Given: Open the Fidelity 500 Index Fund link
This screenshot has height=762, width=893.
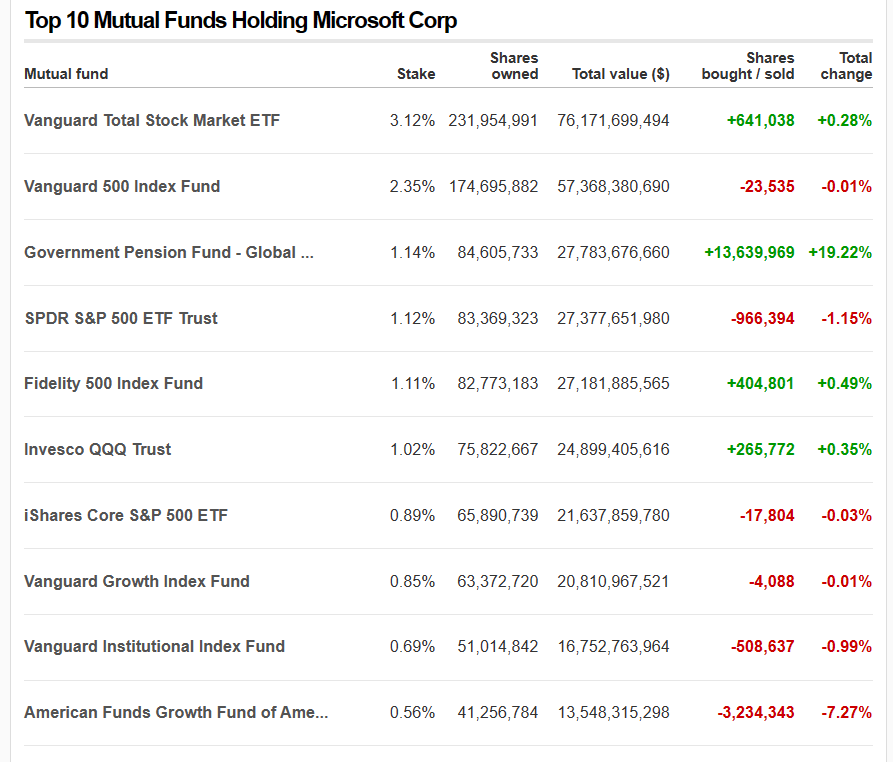Looking at the screenshot, I should (x=113, y=384).
